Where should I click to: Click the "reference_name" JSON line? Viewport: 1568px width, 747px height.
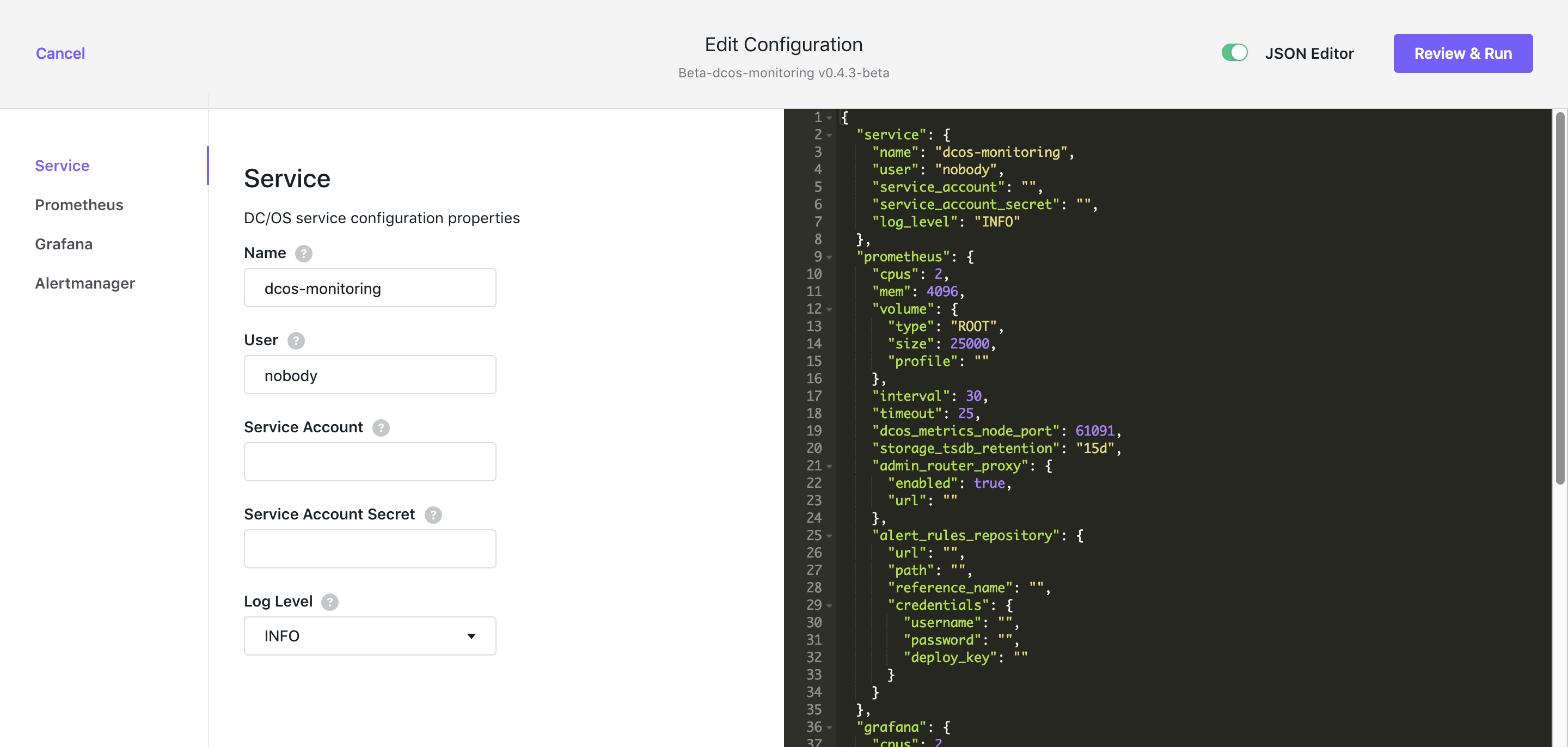[969, 587]
